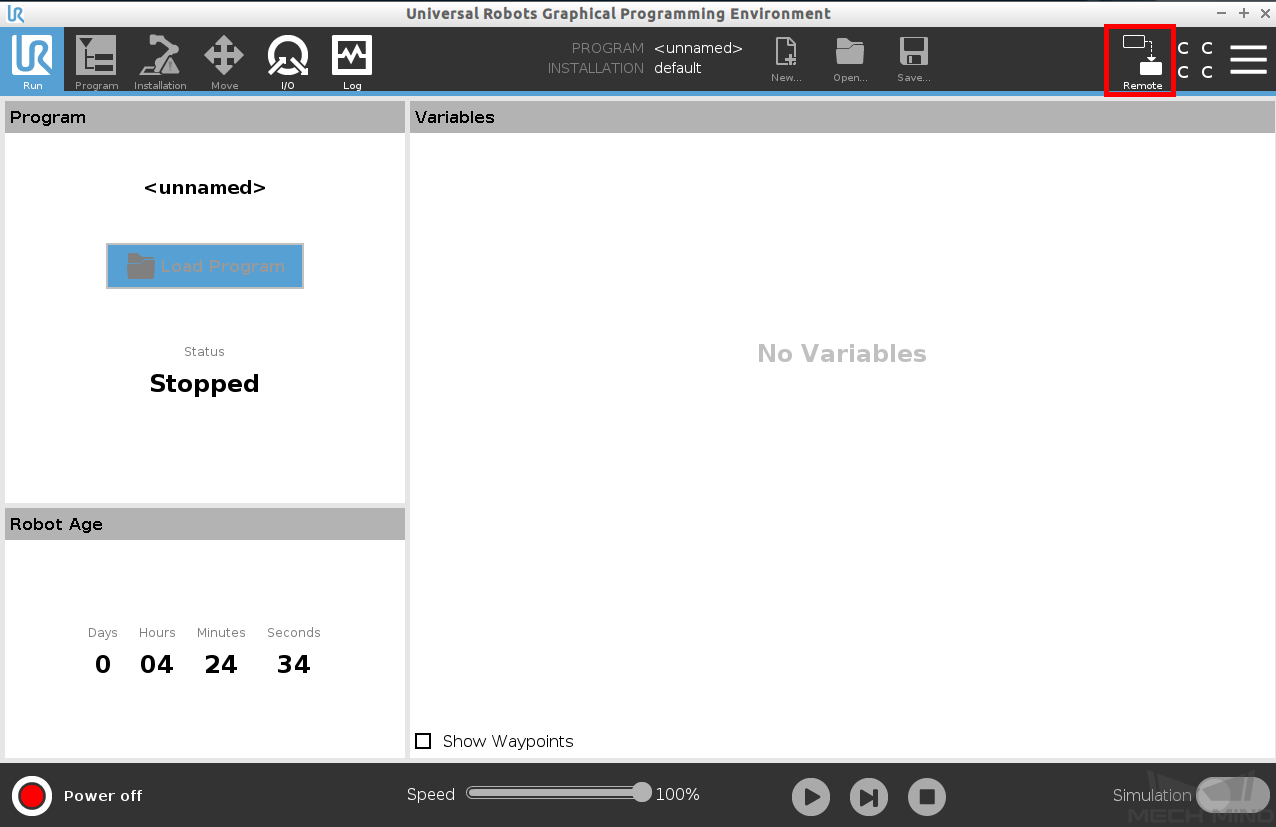Click the Open folder icon
This screenshot has width=1276, height=827.
click(850, 59)
